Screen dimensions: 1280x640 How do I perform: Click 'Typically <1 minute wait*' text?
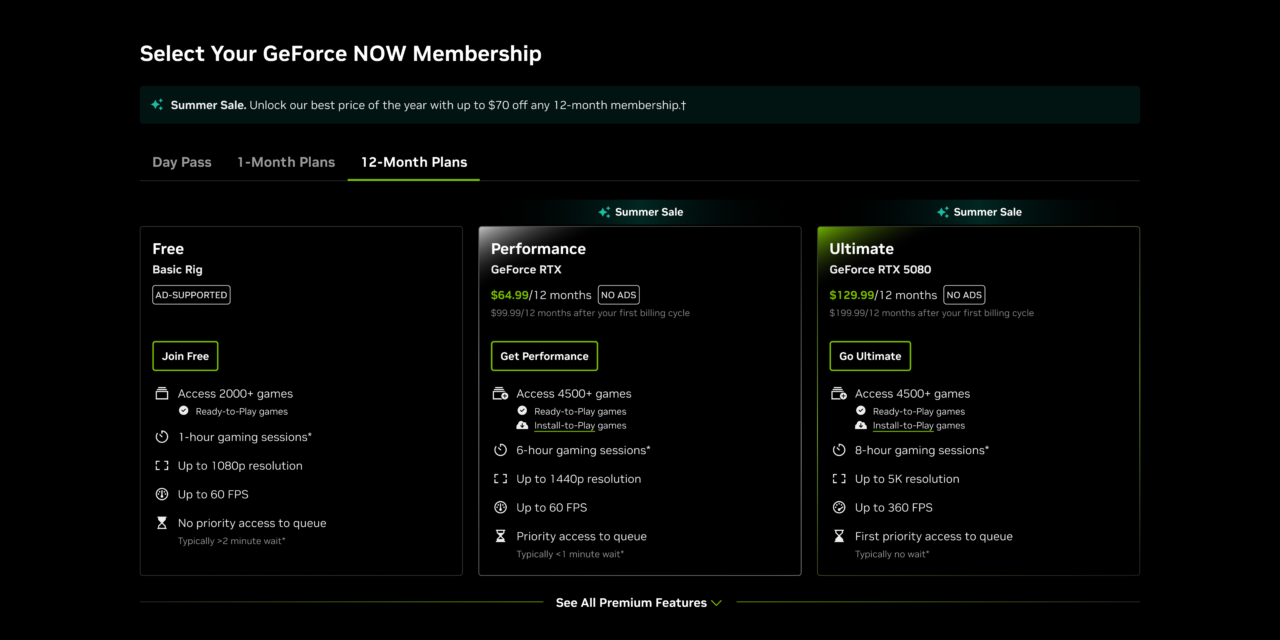pyautogui.click(x=570, y=554)
